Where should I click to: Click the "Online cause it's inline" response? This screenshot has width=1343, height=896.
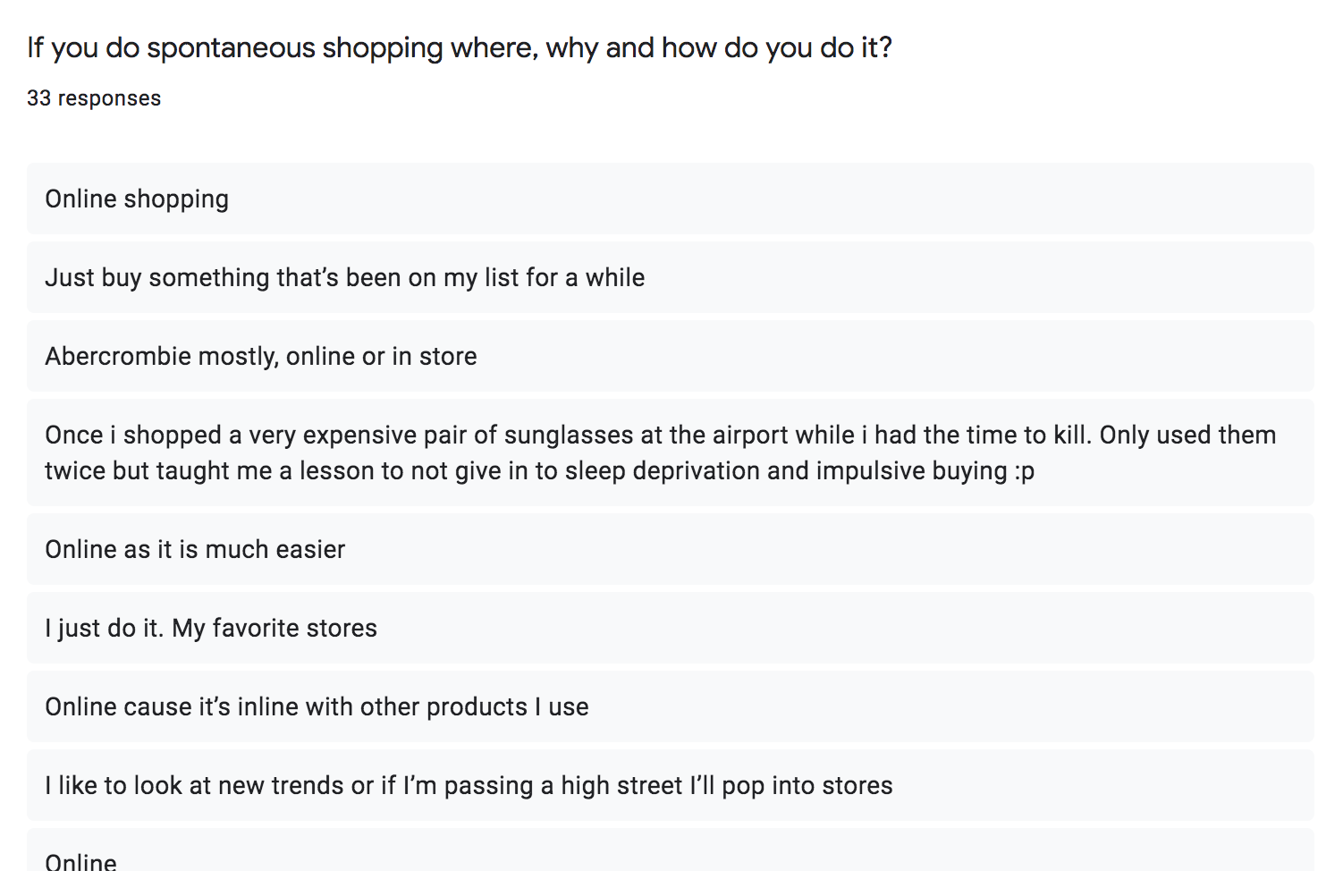(671, 706)
